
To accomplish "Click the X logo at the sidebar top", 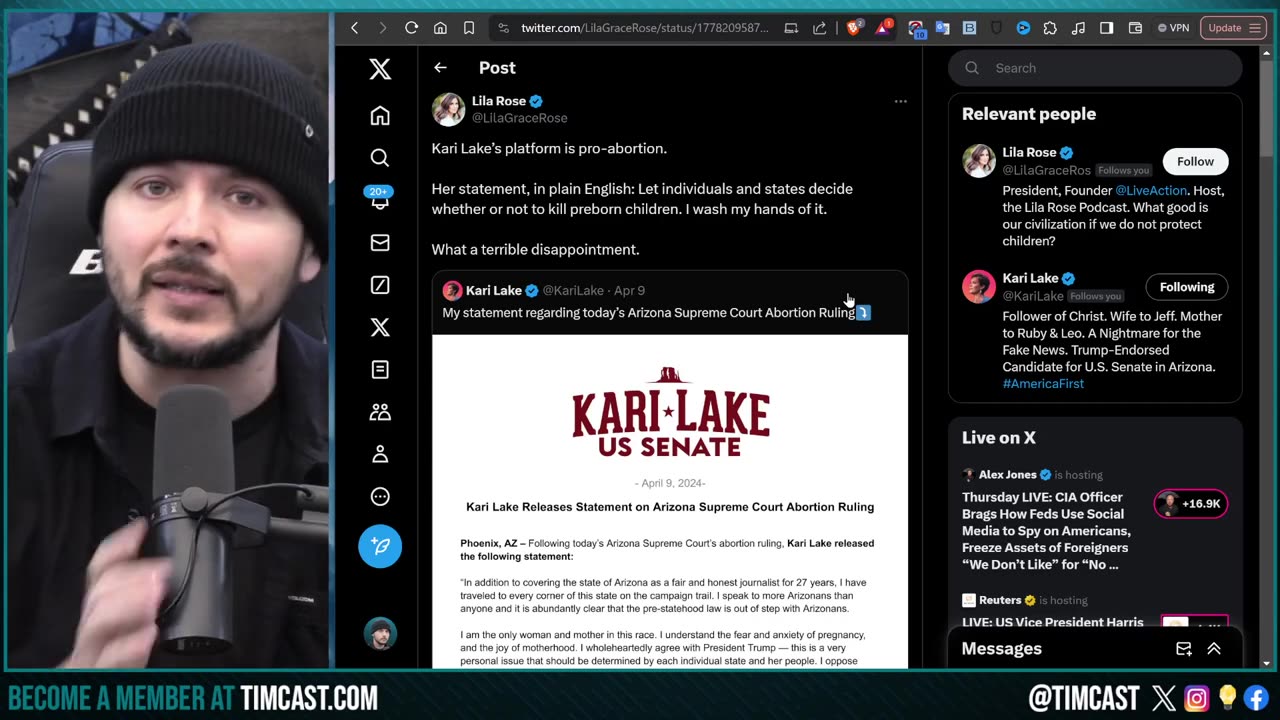I will (380, 69).
